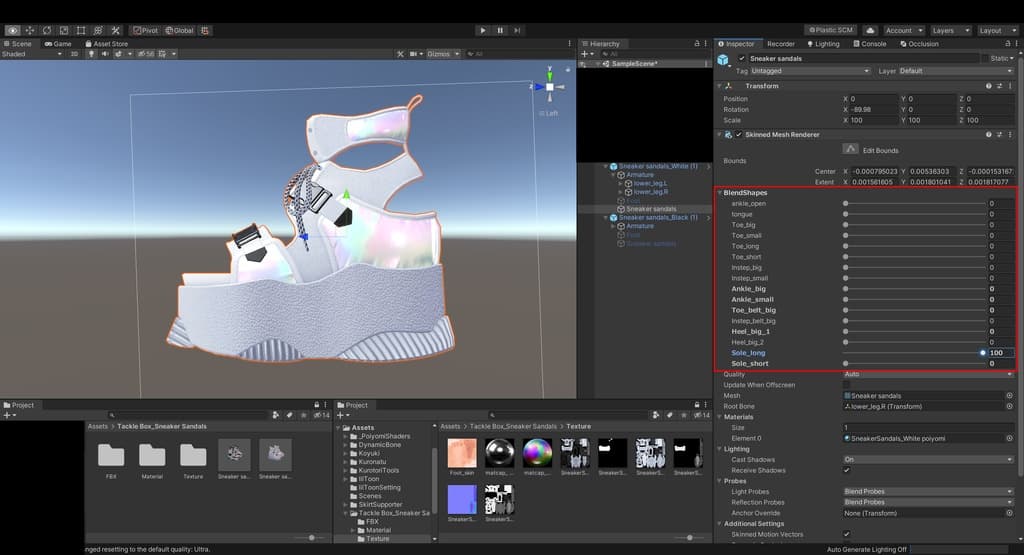The image size is (1024, 555).
Task: Select the Rect transform tool
Action: click(x=81, y=31)
